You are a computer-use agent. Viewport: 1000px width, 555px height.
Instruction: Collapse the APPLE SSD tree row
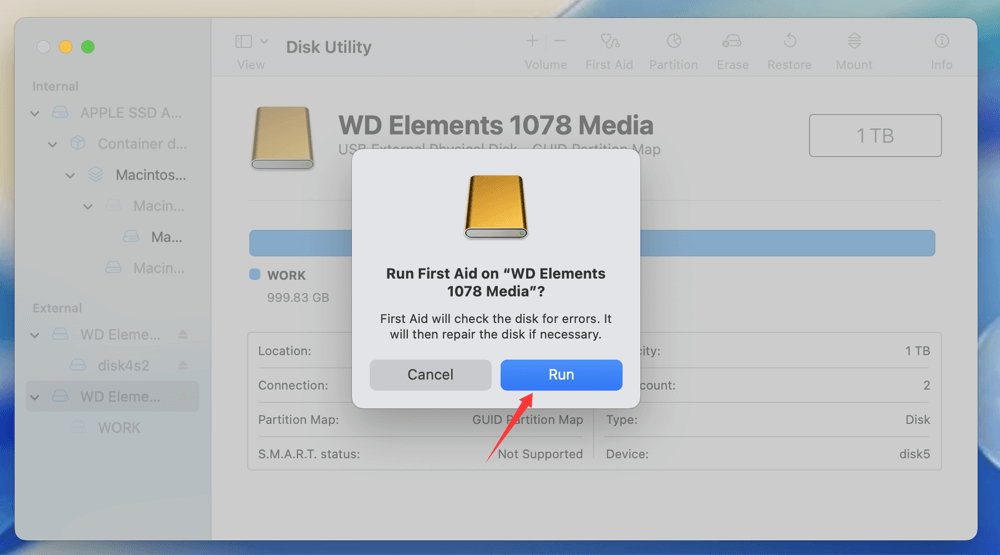pos(35,114)
